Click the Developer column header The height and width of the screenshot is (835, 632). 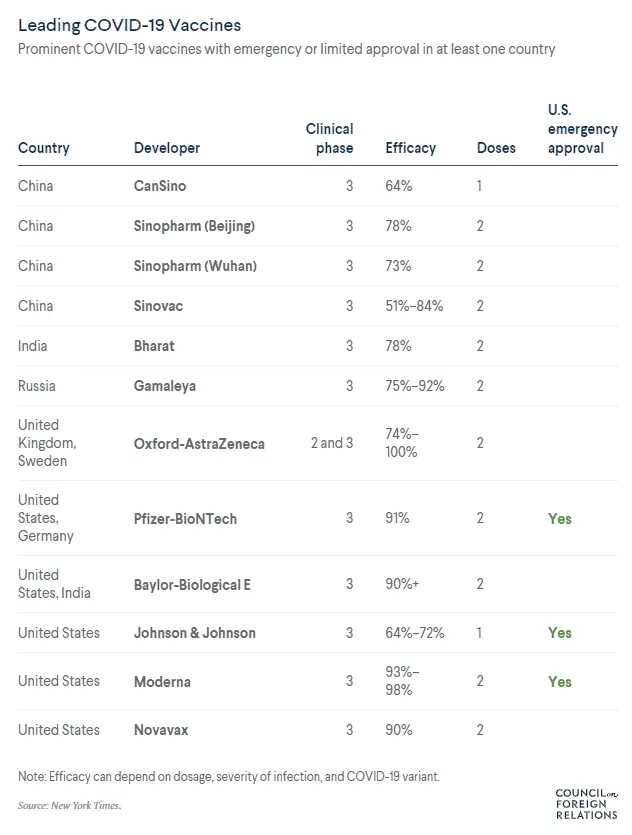click(167, 148)
